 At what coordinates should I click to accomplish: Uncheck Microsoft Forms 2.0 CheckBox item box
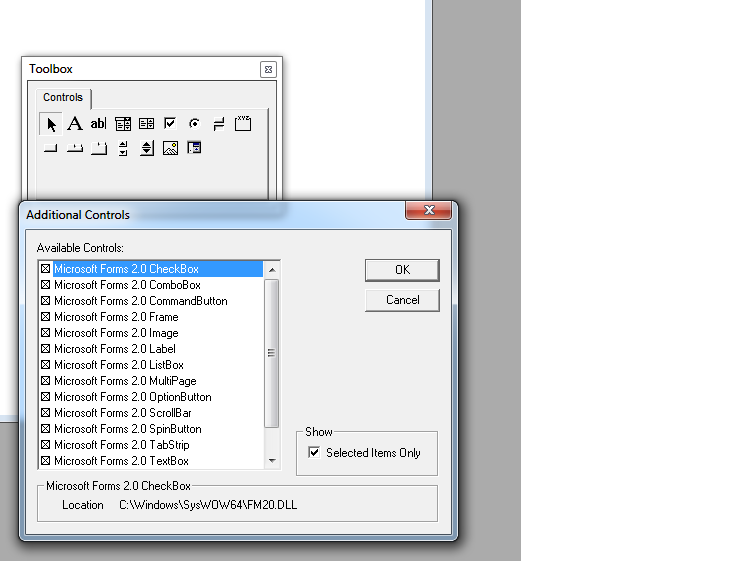[46, 269]
